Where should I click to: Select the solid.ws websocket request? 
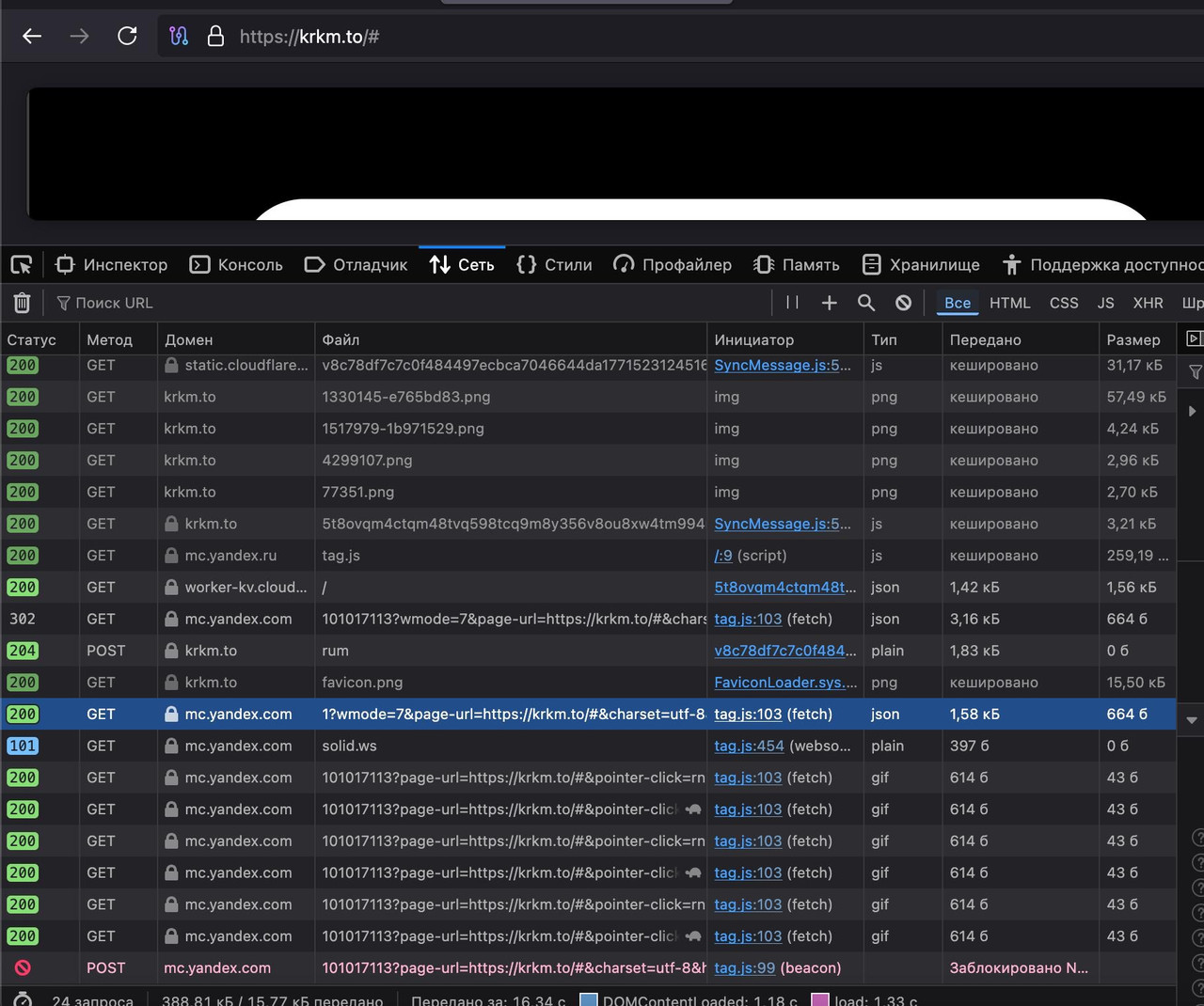pyautogui.click(x=588, y=746)
